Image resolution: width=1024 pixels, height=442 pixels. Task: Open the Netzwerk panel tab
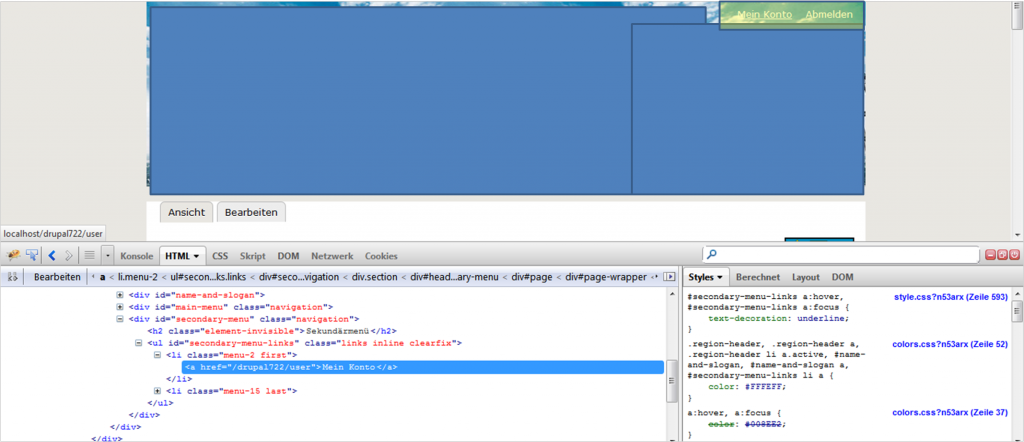[x=331, y=256]
